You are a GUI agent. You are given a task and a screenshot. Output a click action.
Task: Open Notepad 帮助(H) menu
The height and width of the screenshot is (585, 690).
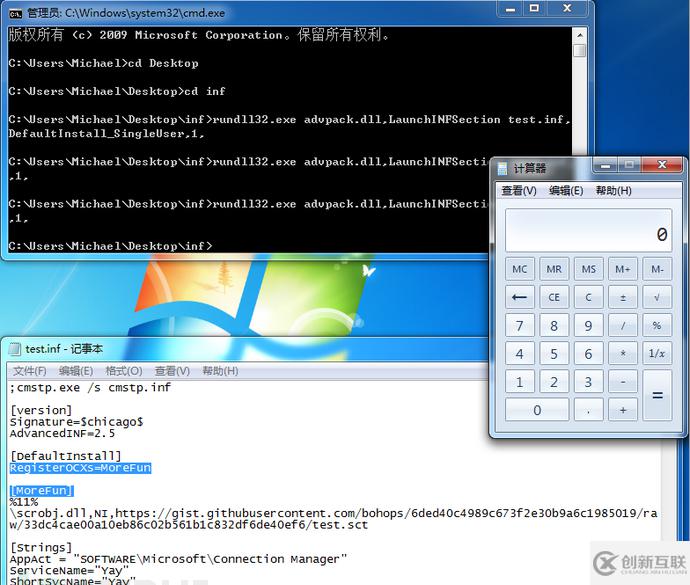(x=220, y=371)
